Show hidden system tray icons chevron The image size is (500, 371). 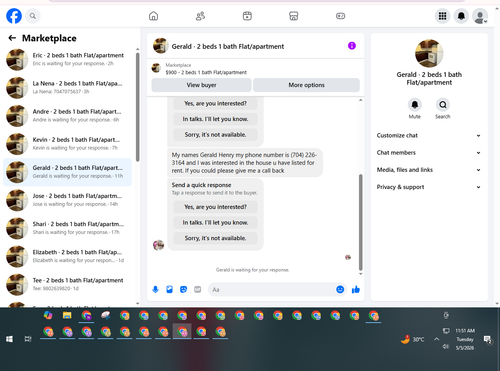[436, 339]
